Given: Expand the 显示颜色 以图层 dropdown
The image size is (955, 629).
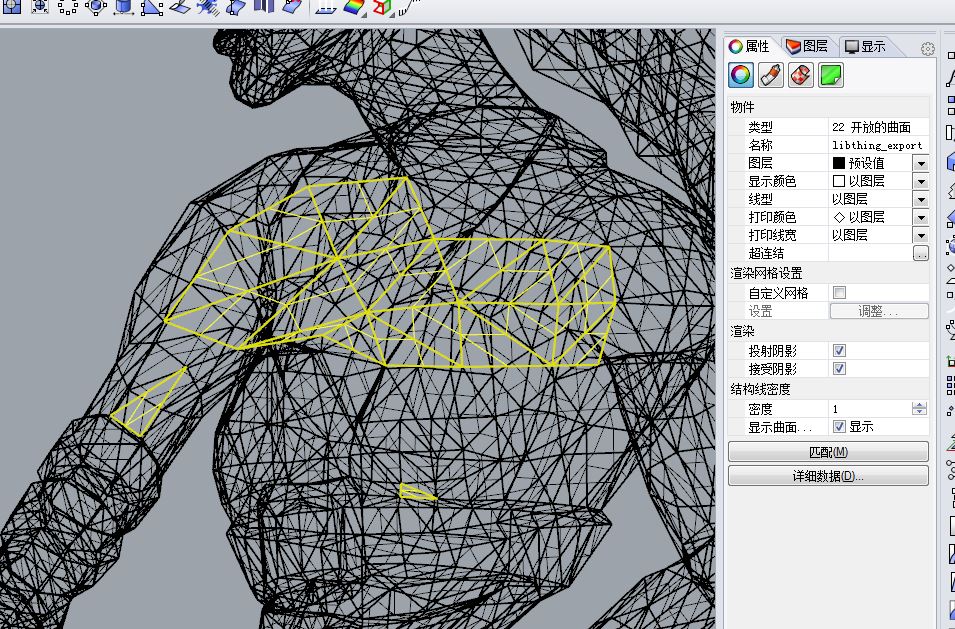Looking at the screenshot, I should (919, 181).
